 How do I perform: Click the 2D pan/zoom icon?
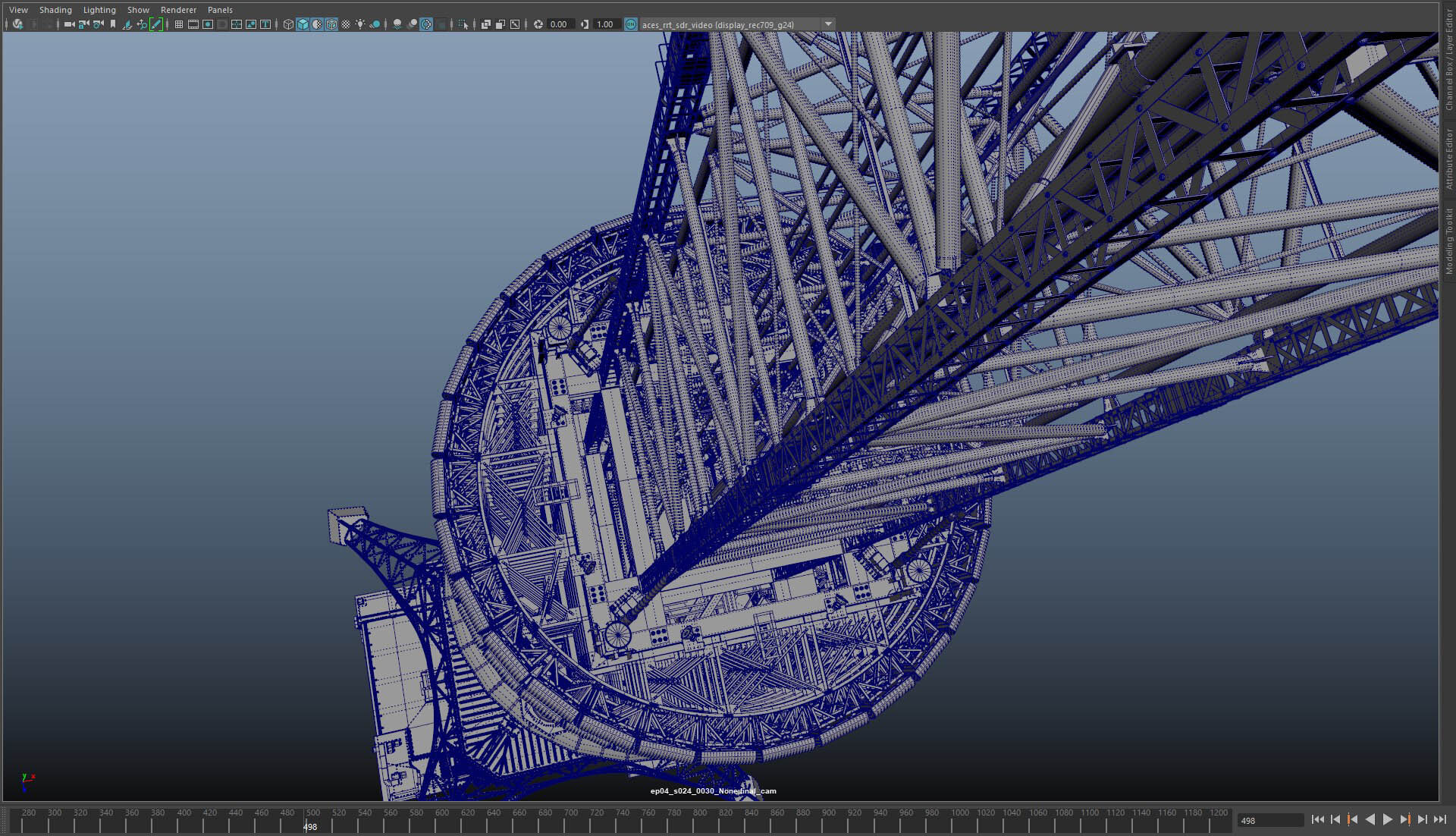point(142,24)
